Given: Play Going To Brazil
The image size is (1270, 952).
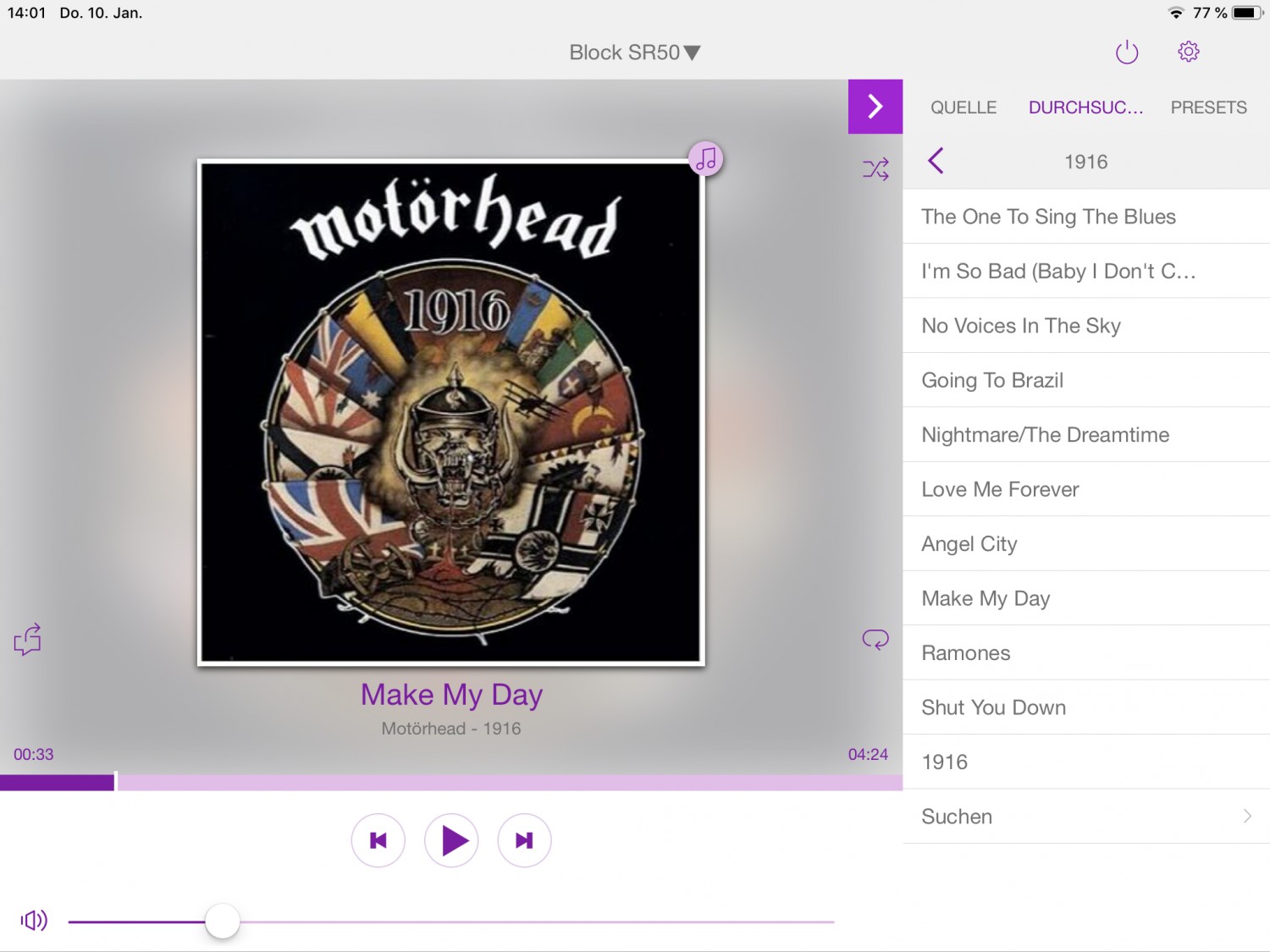Looking at the screenshot, I should tap(1086, 380).
